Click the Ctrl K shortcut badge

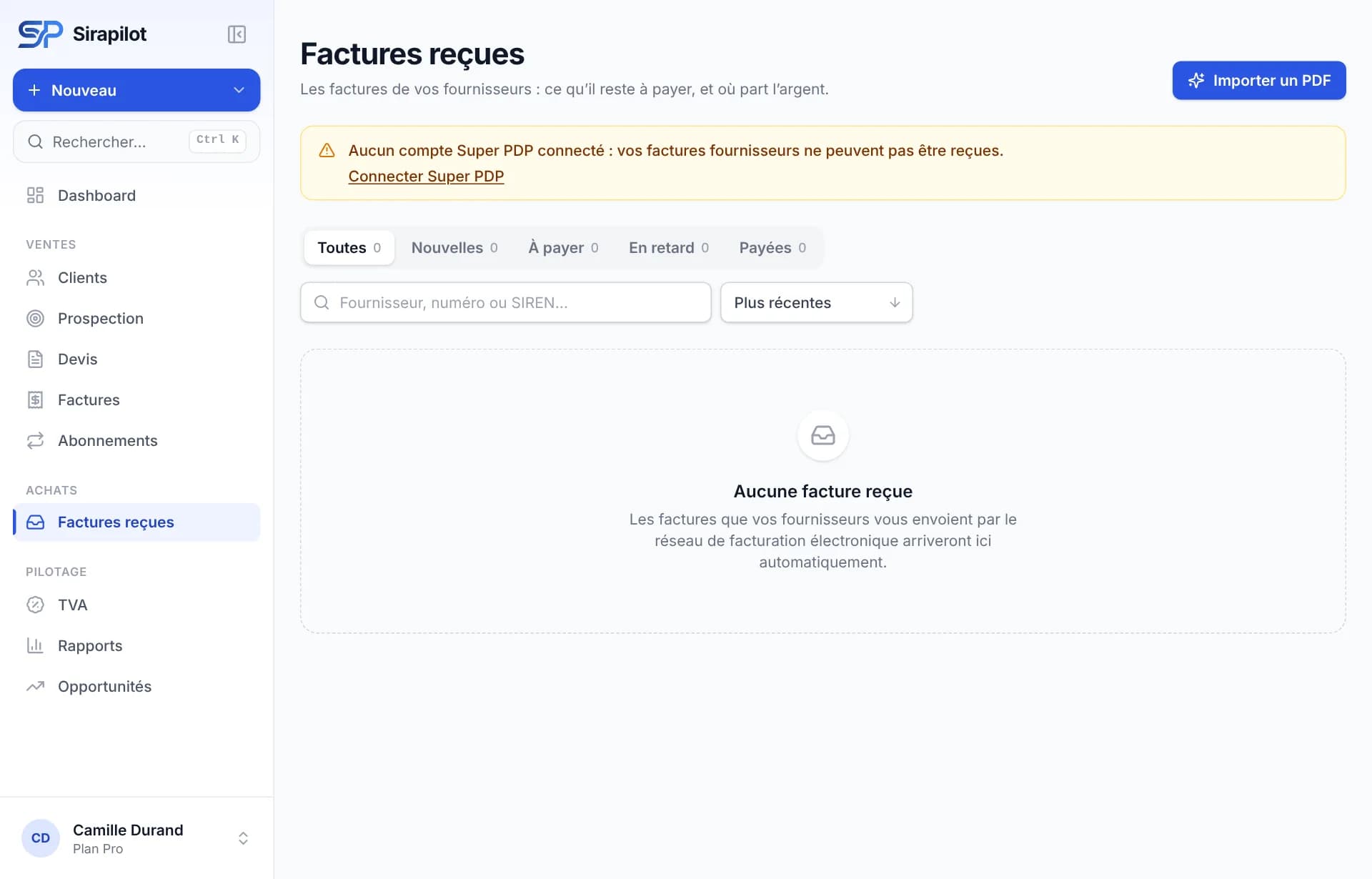click(217, 140)
